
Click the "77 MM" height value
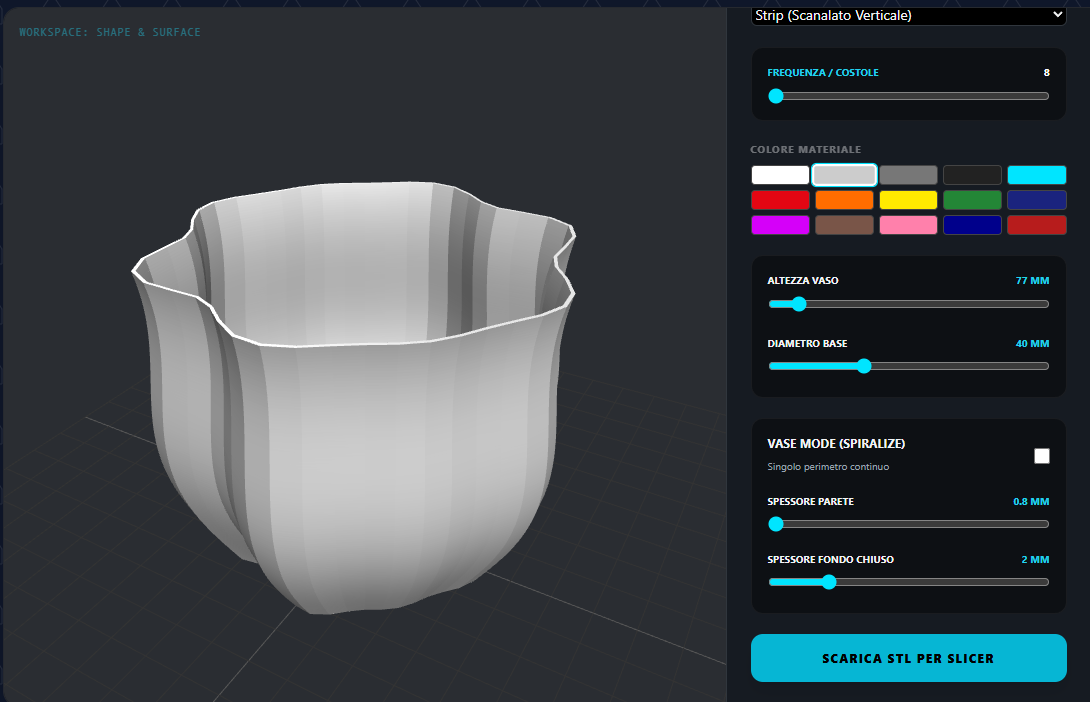click(1032, 281)
